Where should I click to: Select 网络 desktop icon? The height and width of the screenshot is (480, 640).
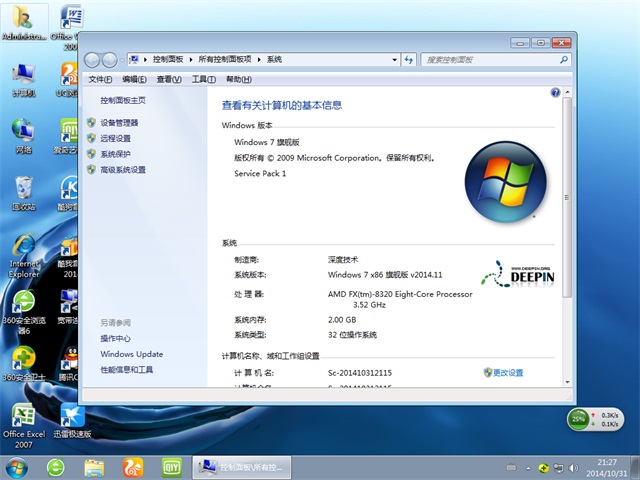point(24,136)
